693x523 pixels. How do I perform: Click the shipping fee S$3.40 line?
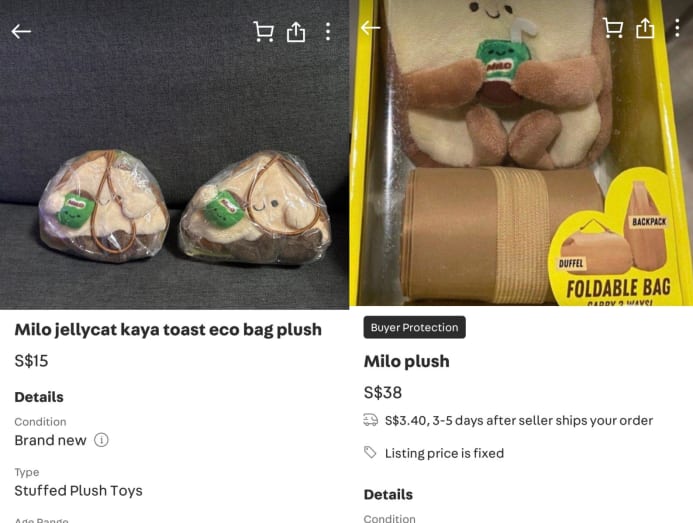519,420
